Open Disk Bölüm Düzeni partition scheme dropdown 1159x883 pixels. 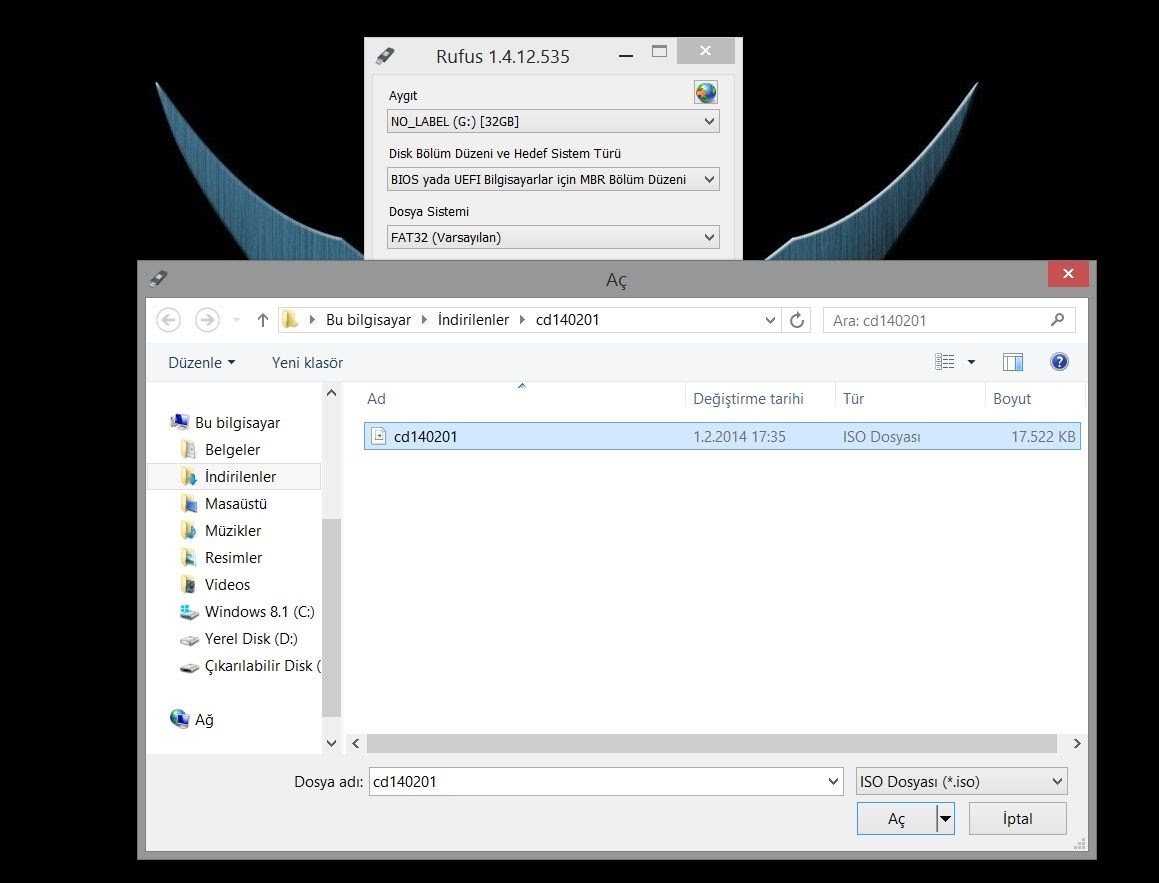click(553, 180)
